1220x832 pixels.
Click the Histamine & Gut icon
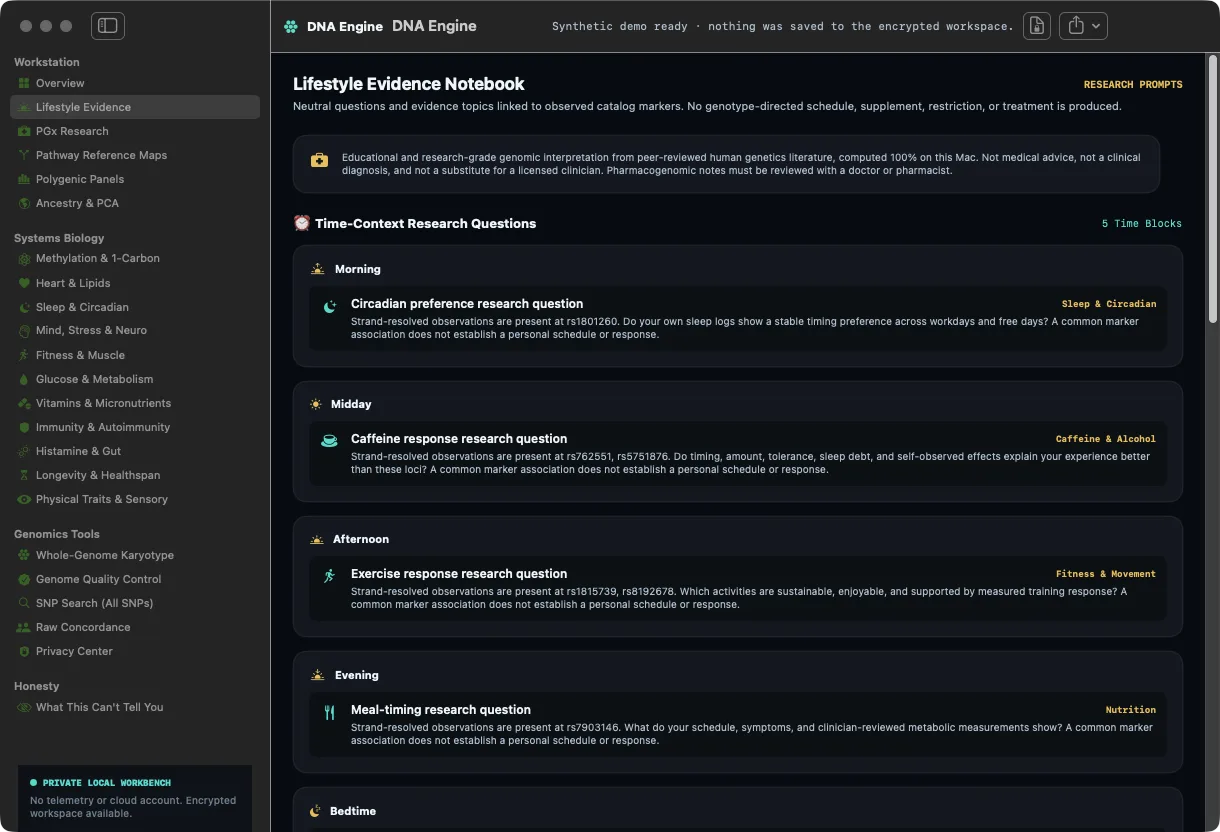[24, 451]
